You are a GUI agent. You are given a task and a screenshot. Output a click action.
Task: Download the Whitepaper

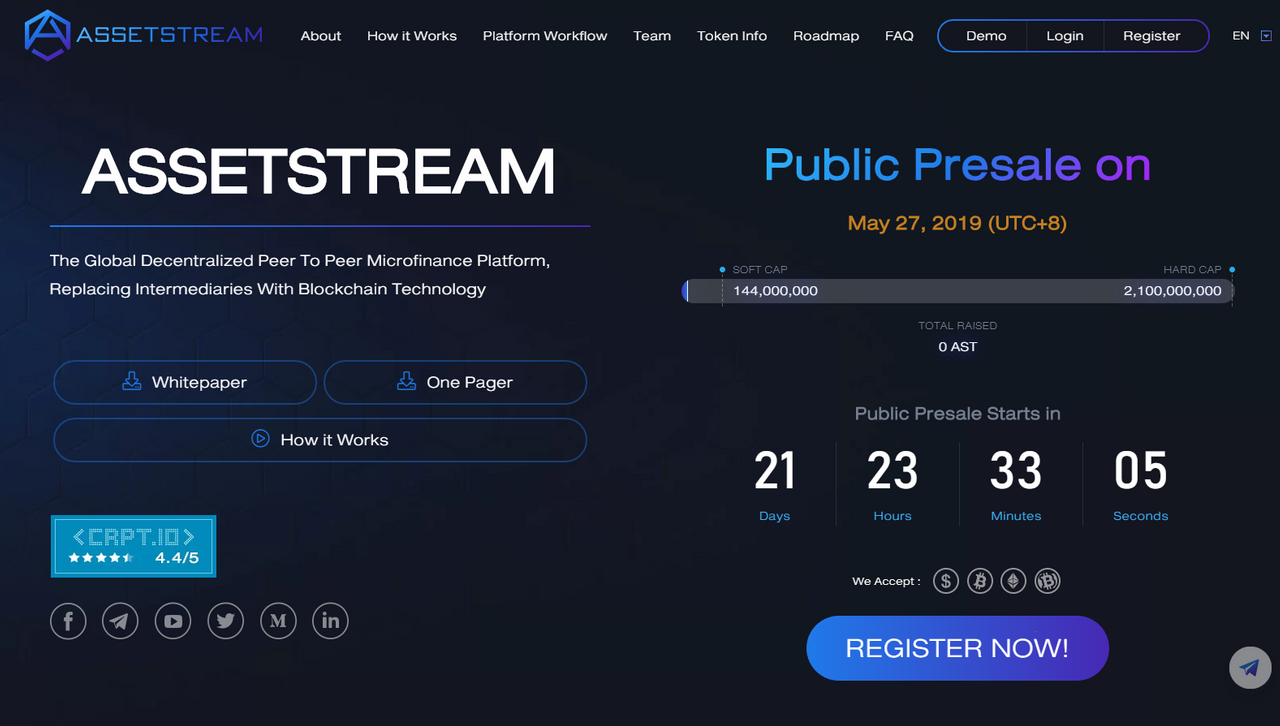[x=185, y=382]
